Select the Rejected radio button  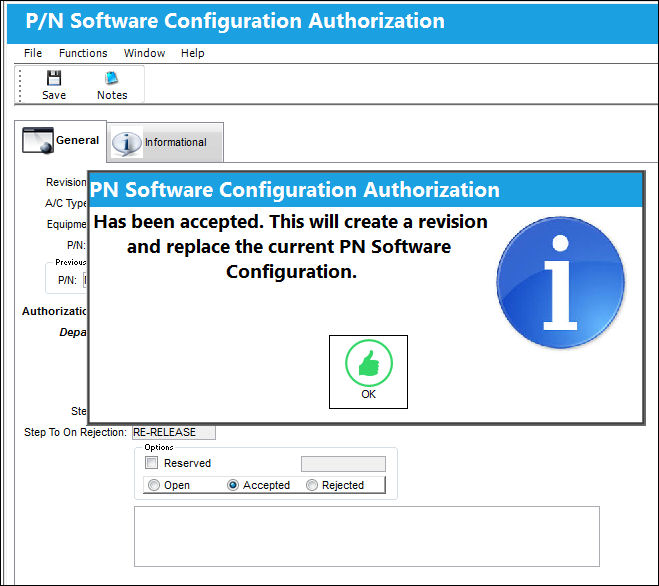[x=311, y=485]
